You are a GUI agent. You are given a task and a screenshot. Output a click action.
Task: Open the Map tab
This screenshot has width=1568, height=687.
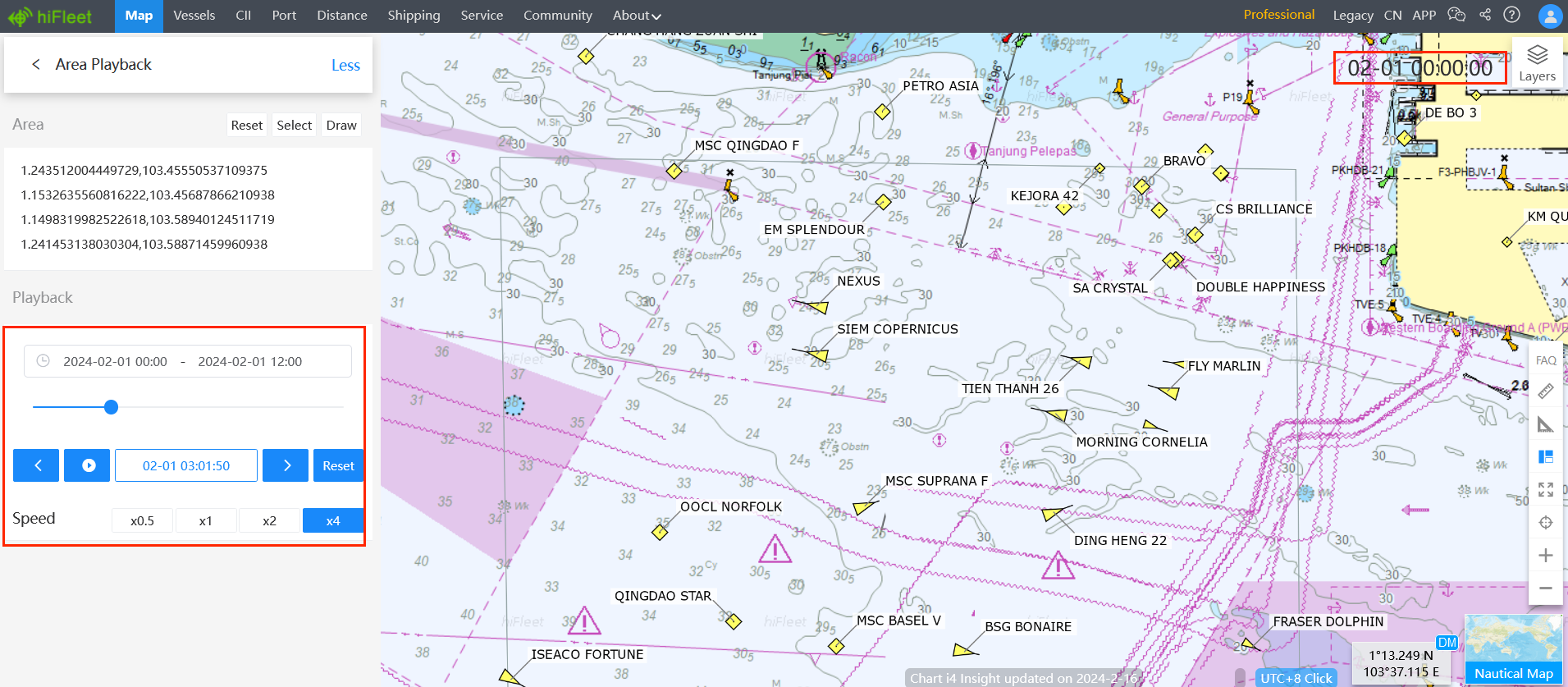[139, 16]
